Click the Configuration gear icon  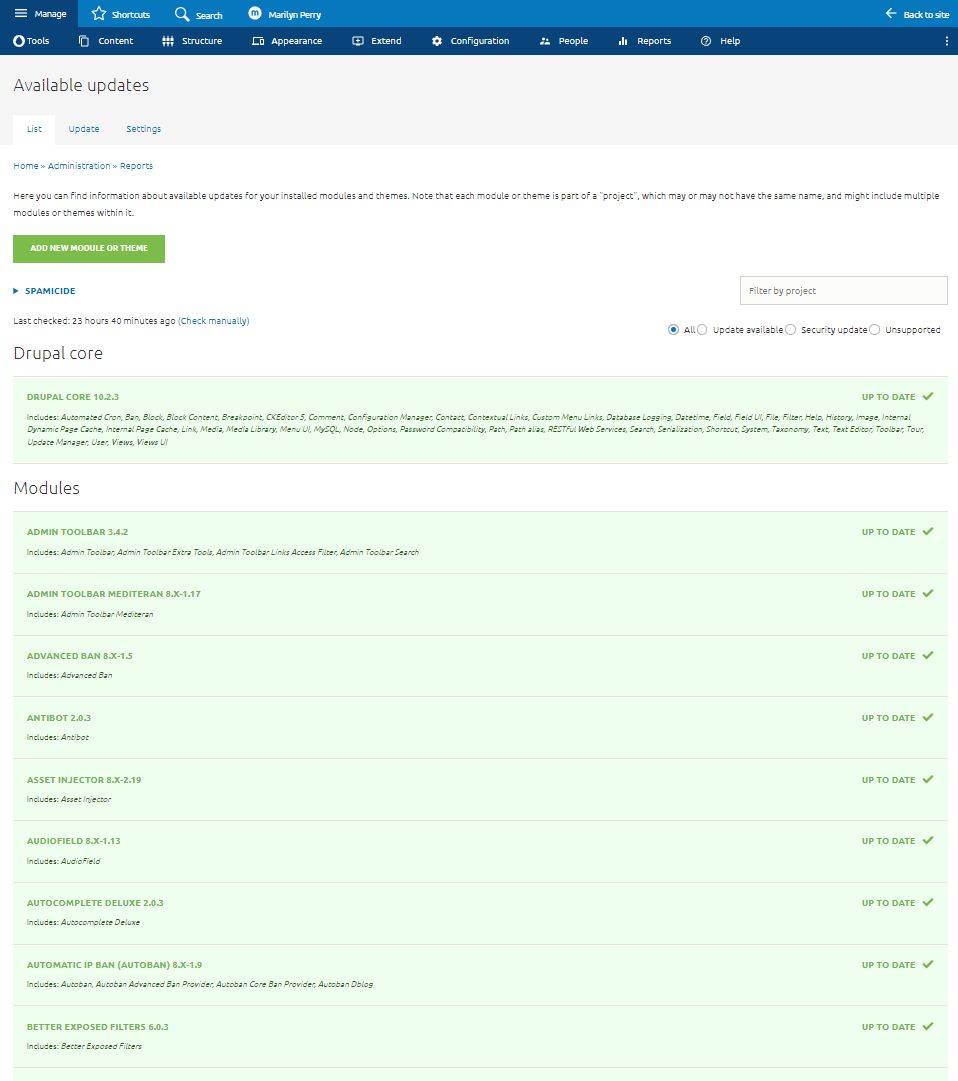437,41
